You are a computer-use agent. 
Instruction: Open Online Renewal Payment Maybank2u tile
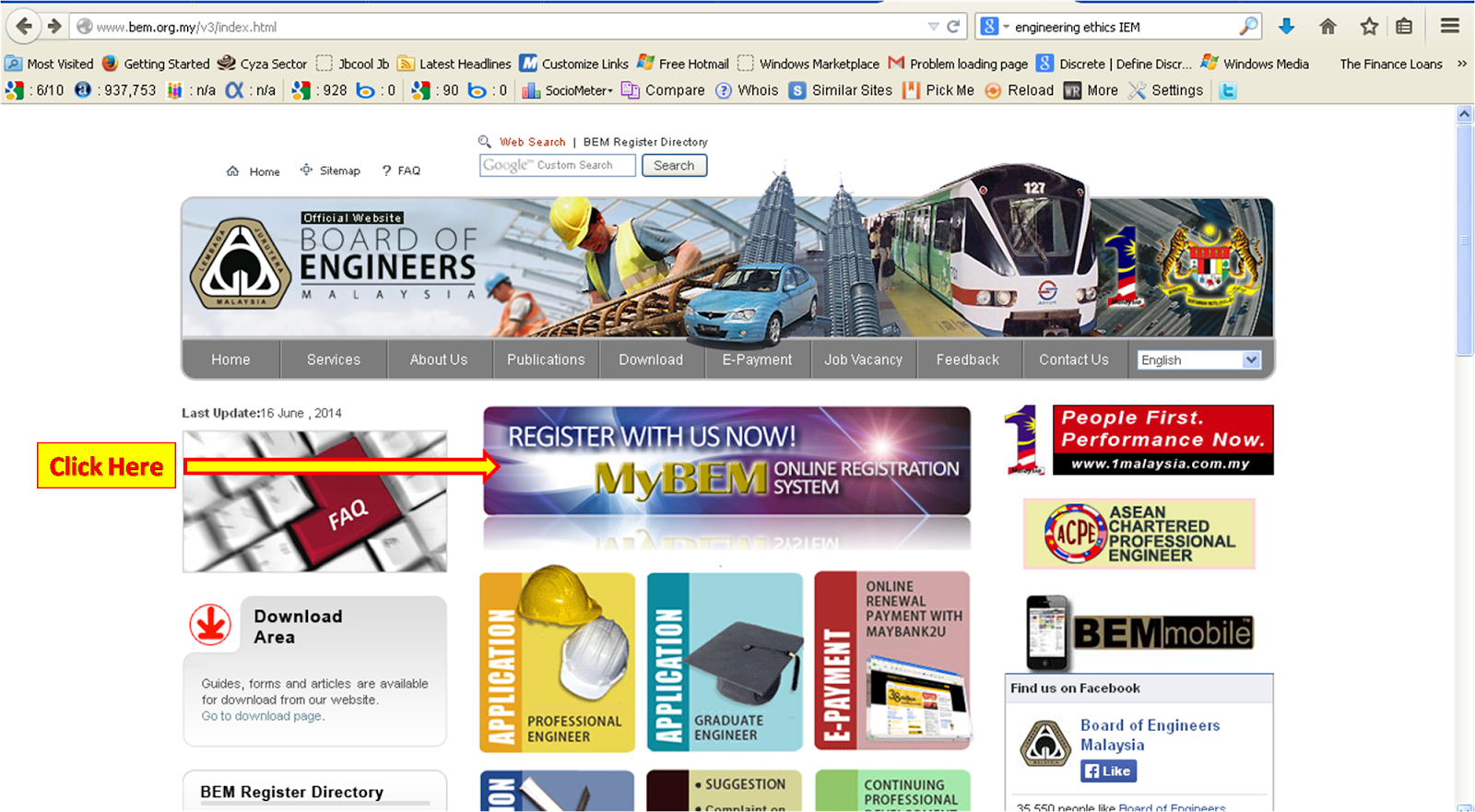tap(892, 661)
